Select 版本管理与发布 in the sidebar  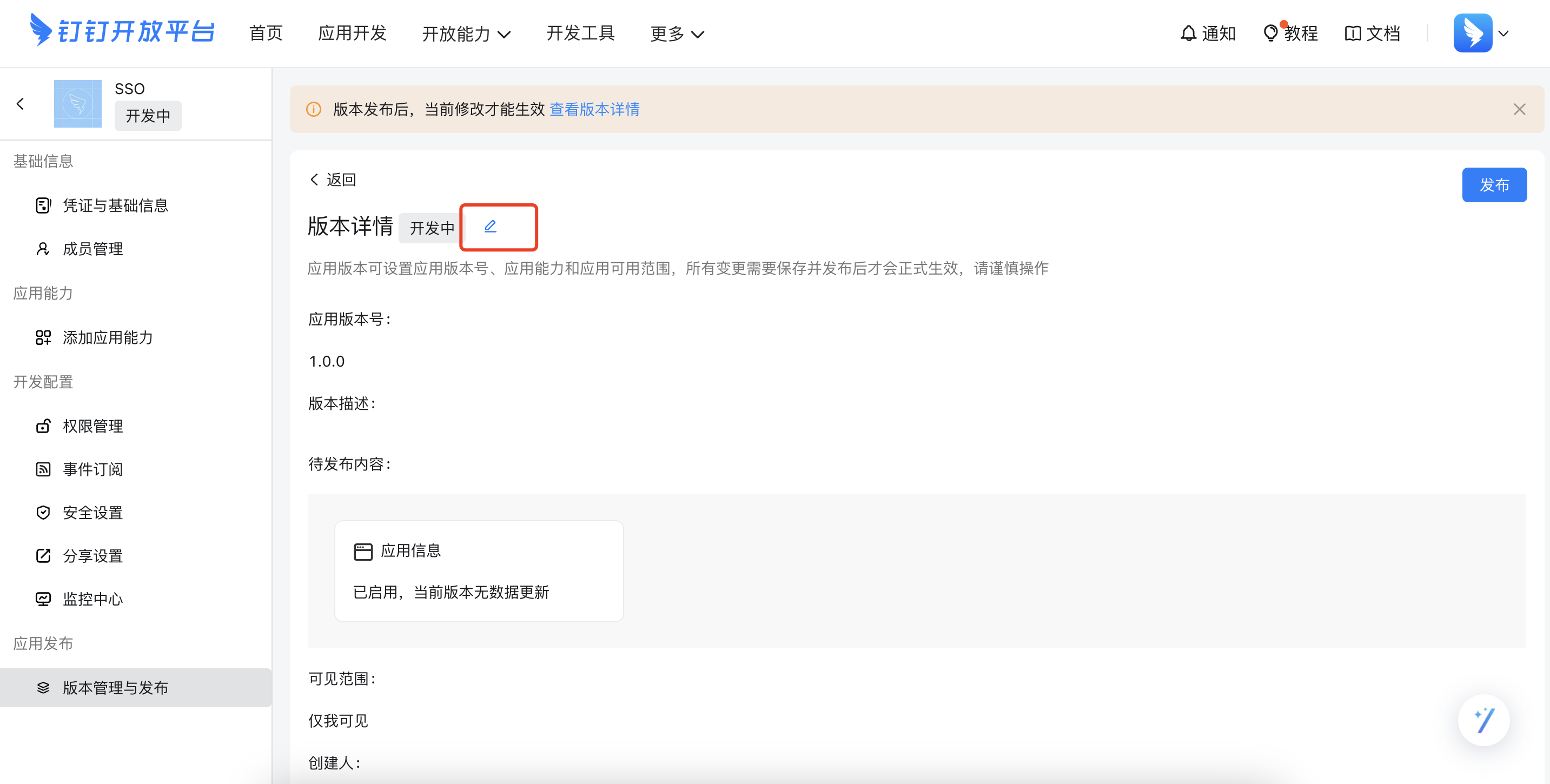point(136,688)
